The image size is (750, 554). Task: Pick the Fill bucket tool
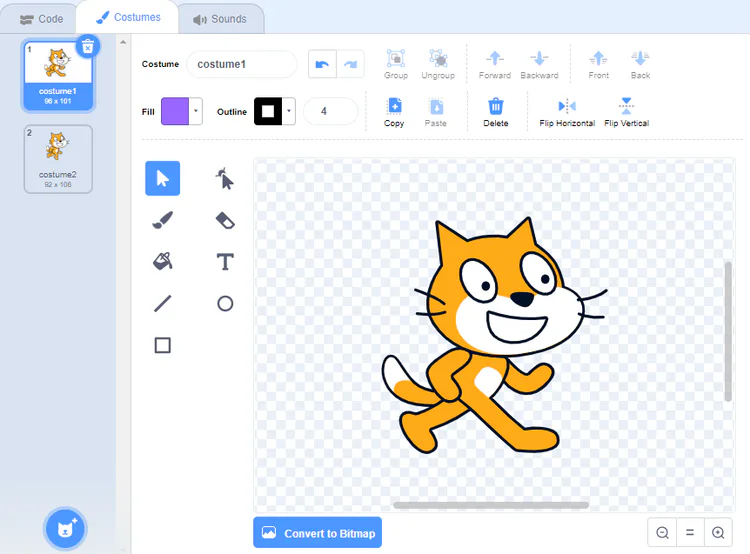tap(163, 262)
